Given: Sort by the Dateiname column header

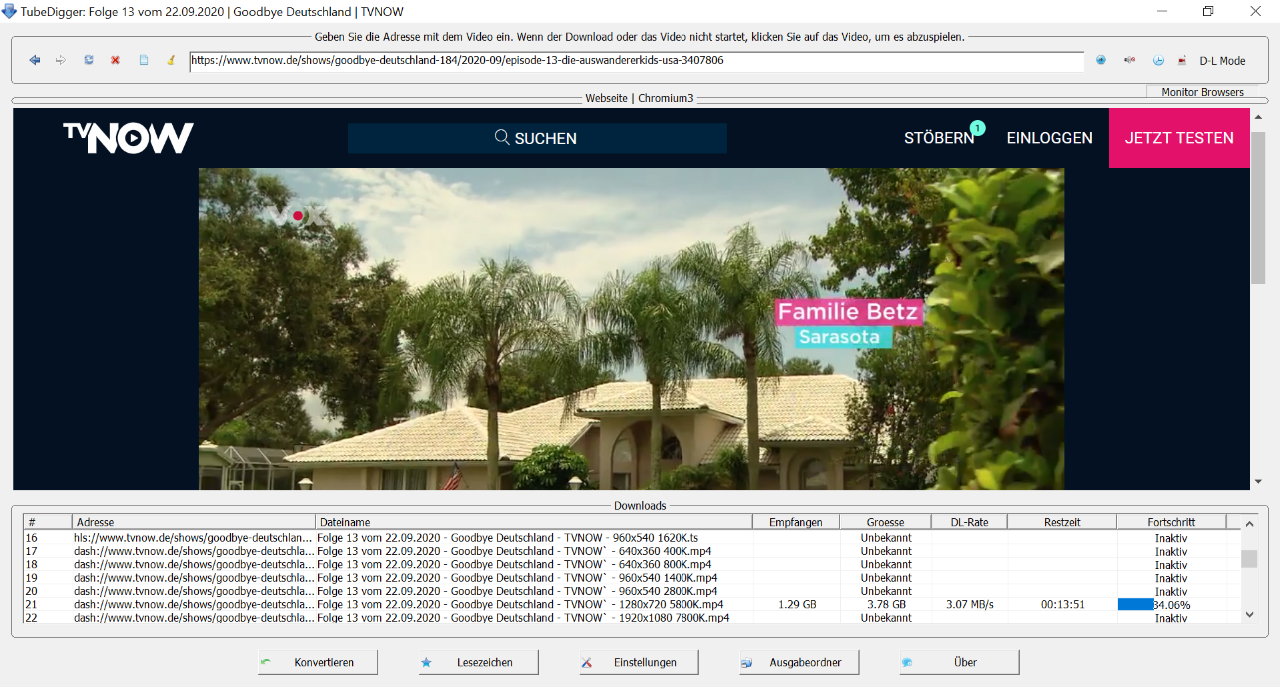Looking at the screenshot, I should click(534, 522).
